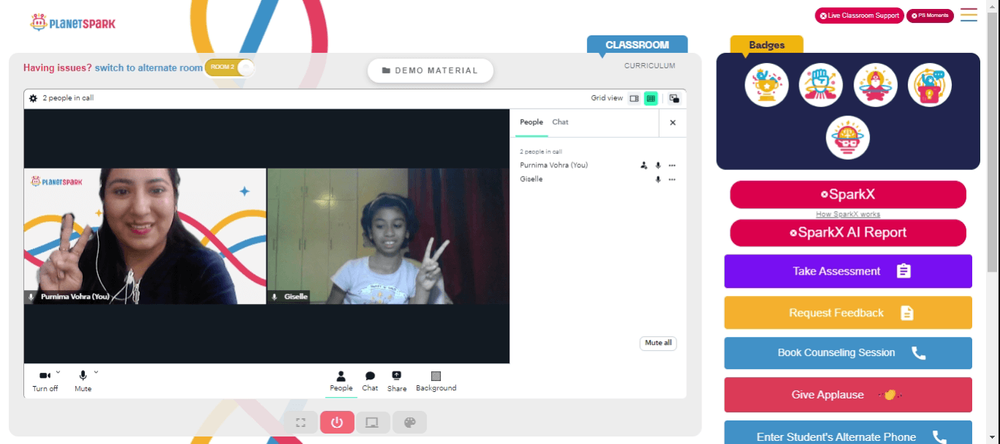Open PS Moments
Image resolution: width=1000 pixels, height=444 pixels.
coord(930,16)
